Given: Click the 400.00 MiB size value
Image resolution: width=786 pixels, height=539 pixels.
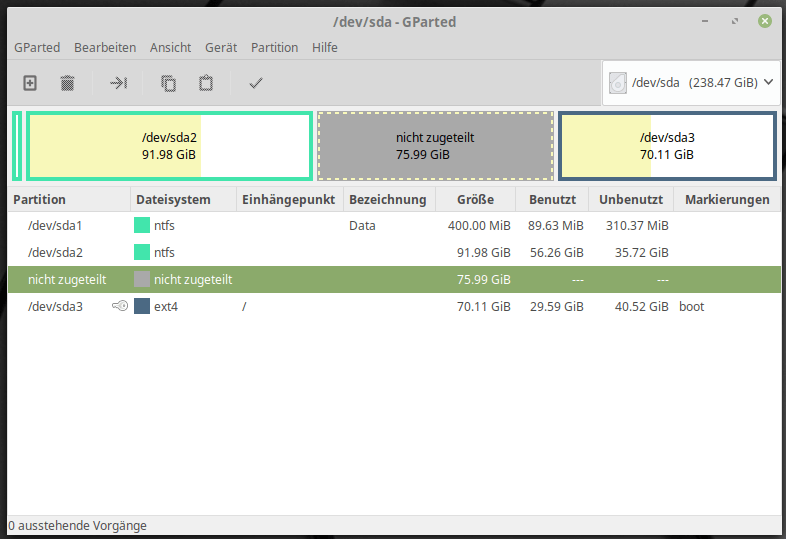Looking at the screenshot, I should [479, 226].
